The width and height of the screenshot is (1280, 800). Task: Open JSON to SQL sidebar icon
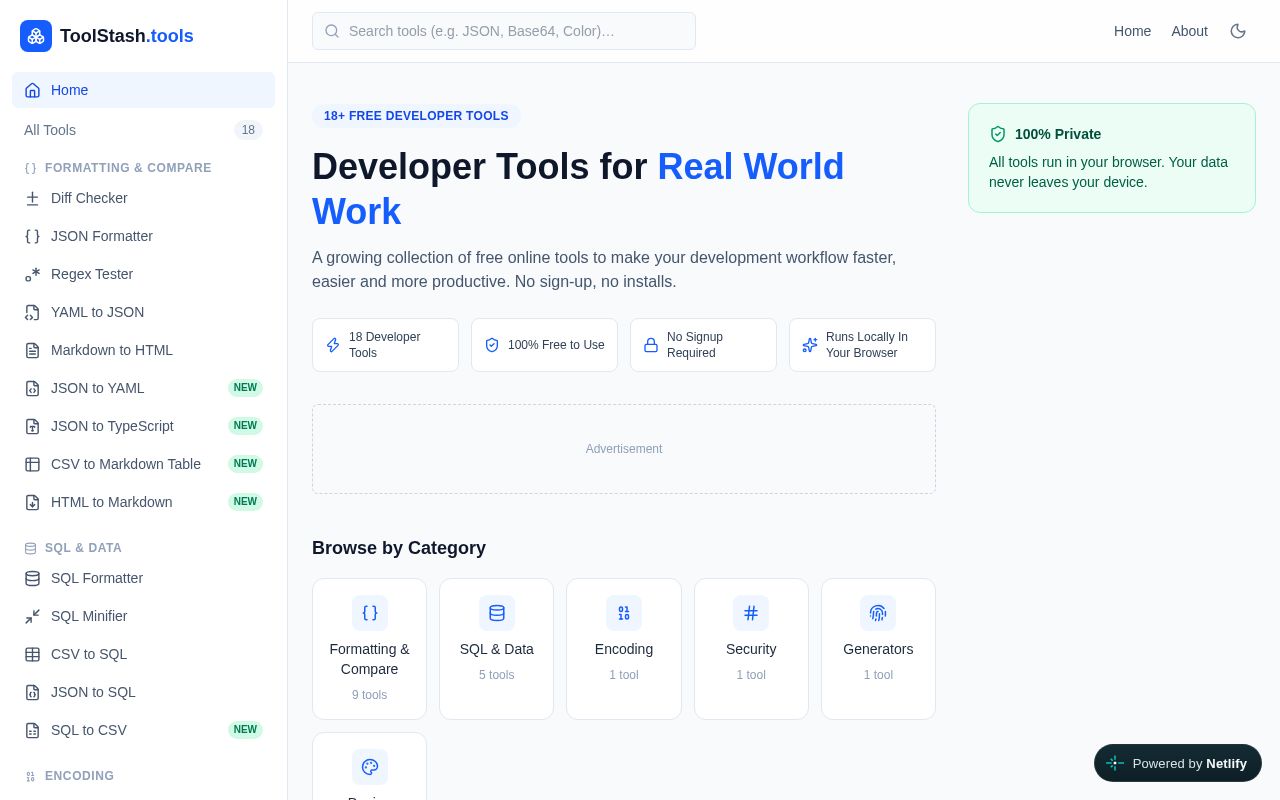pos(32,692)
